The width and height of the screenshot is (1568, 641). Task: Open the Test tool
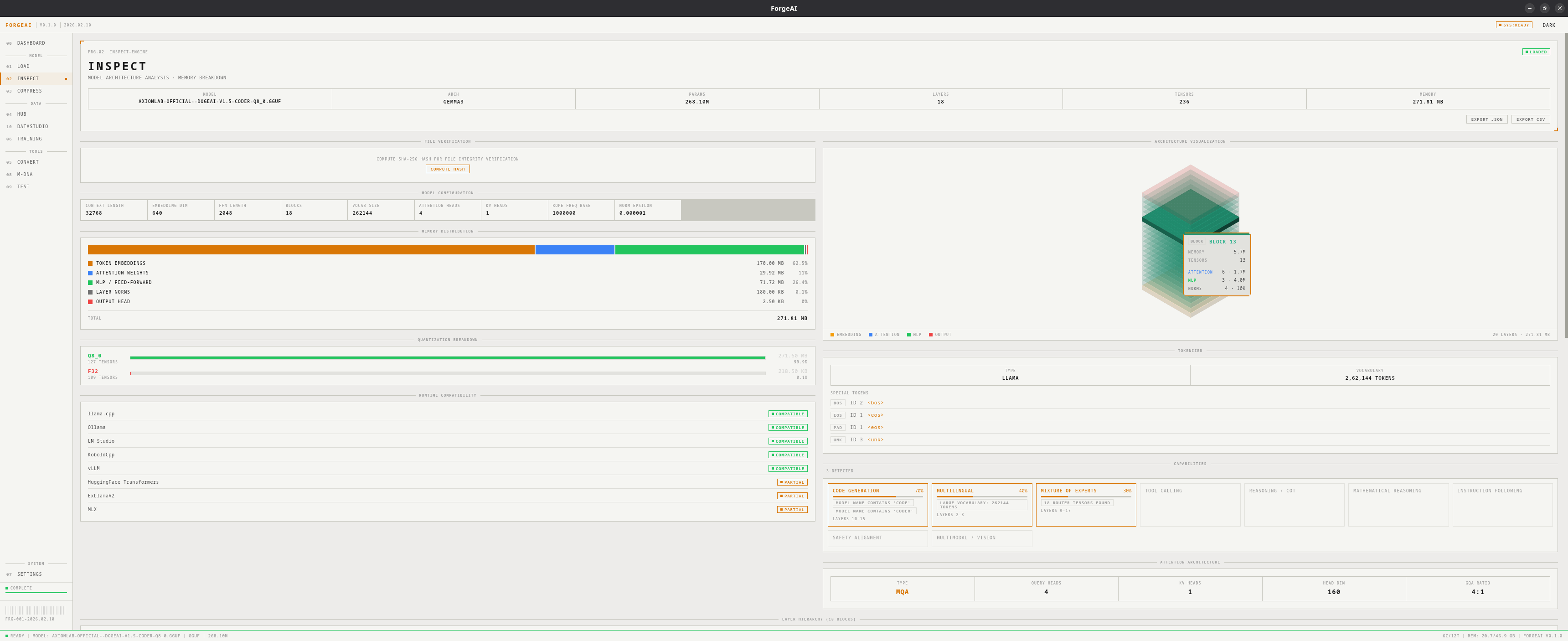click(x=36, y=187)
